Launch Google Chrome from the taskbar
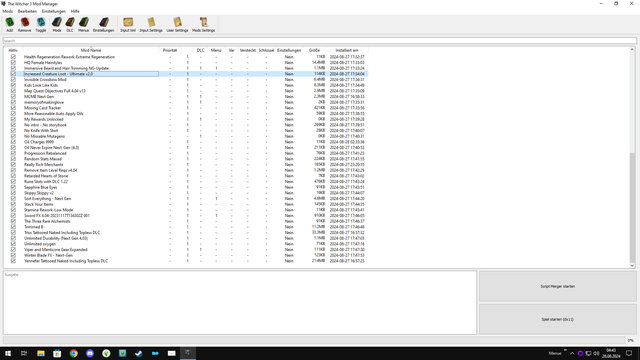The width and height of the screenshot is (640, 360). click(x=73, y=353)
